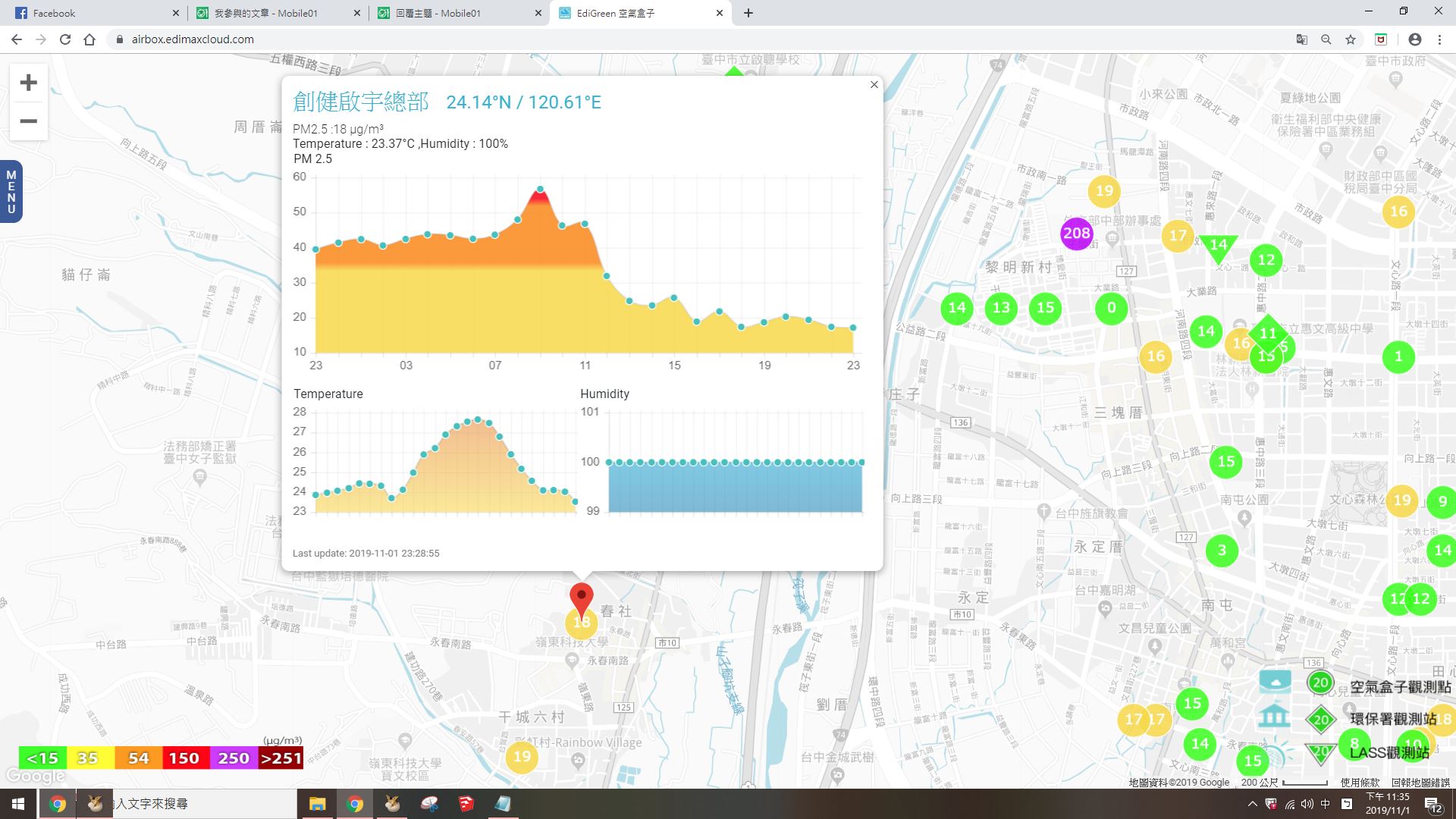Viewport: 1456px width, 819px height.
Task: Click the dark red >251 legend swatch
Action: click(281, 758)
